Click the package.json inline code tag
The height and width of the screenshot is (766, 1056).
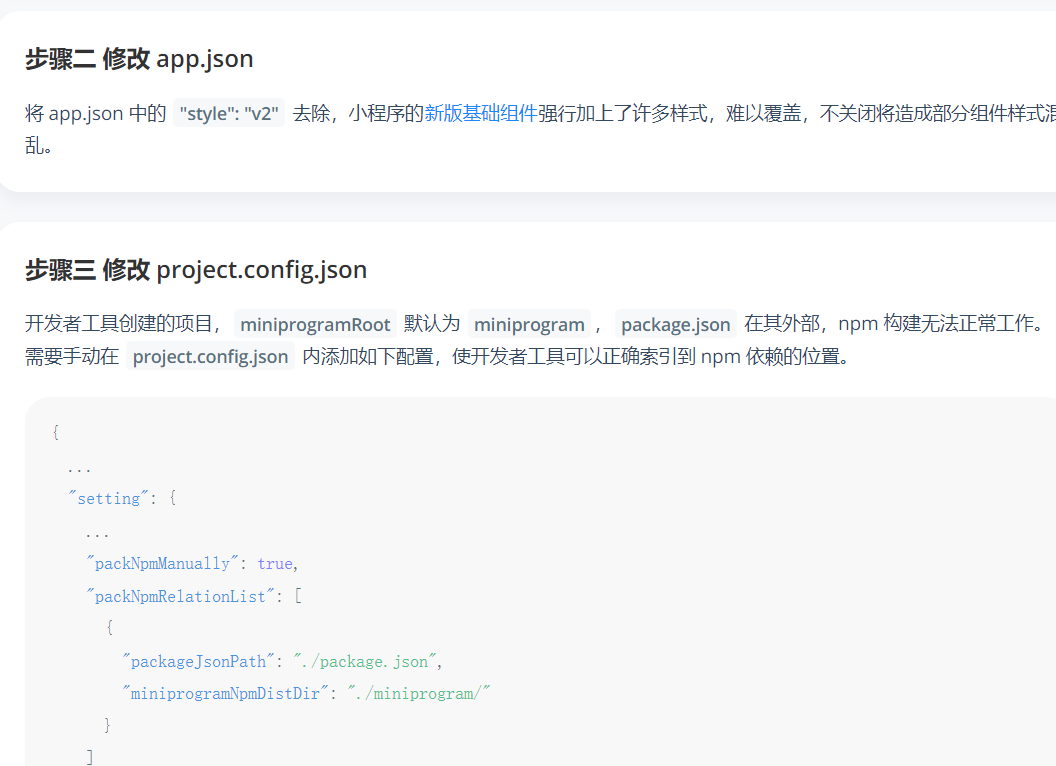[x=676, y=324]
